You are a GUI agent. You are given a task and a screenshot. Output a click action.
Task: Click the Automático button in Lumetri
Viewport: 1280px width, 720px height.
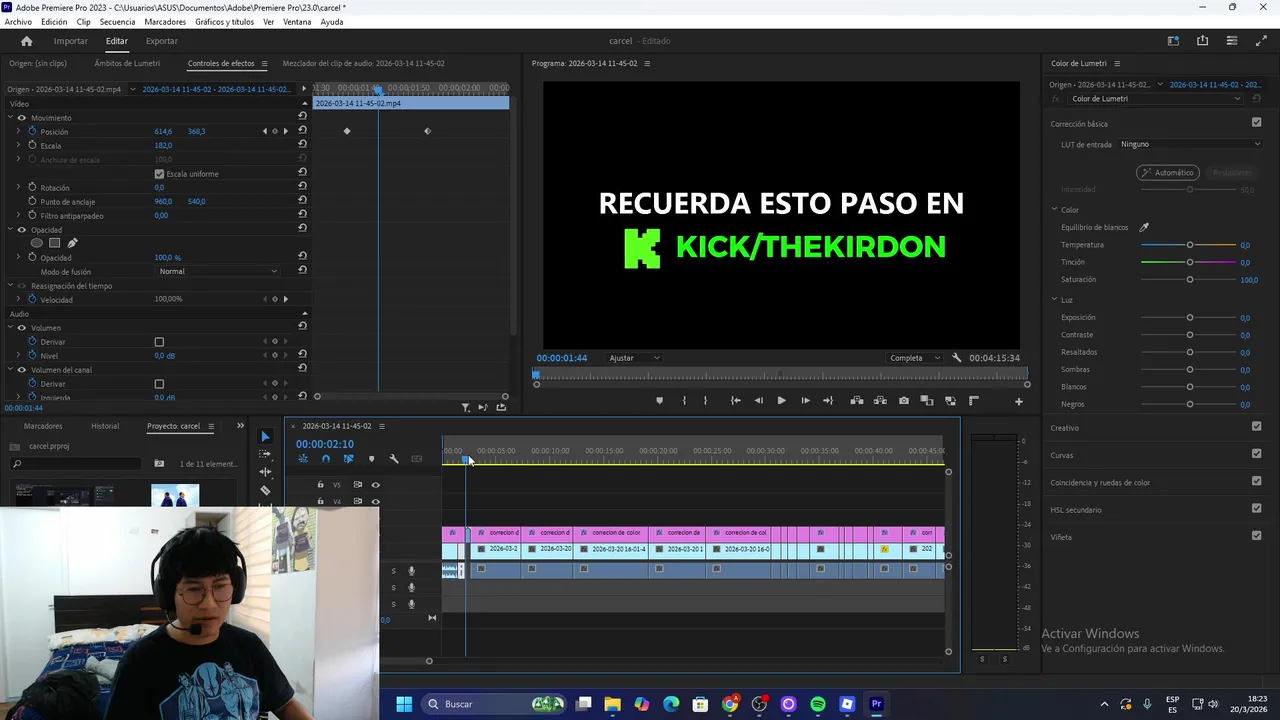(1167, 172)
